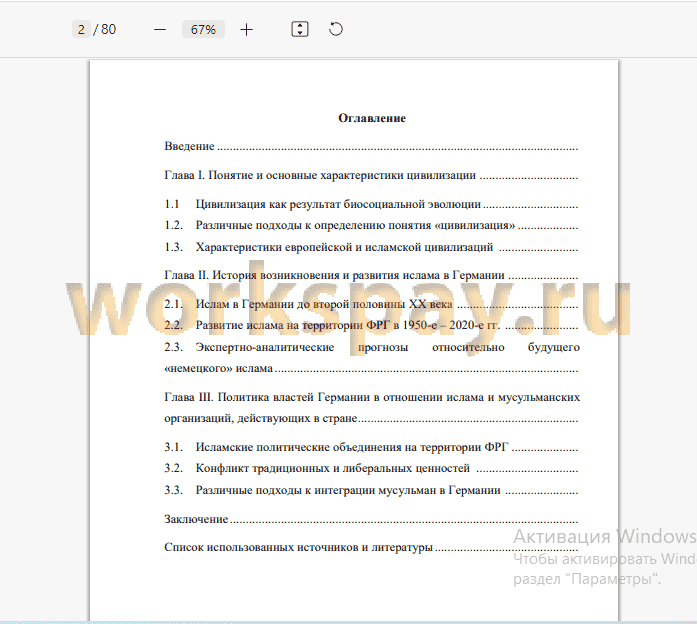
Task: Open entry 2.2 "Развитие ислама на территории ФРГ"
Action: pyautogui.click(x=371, y=325)
